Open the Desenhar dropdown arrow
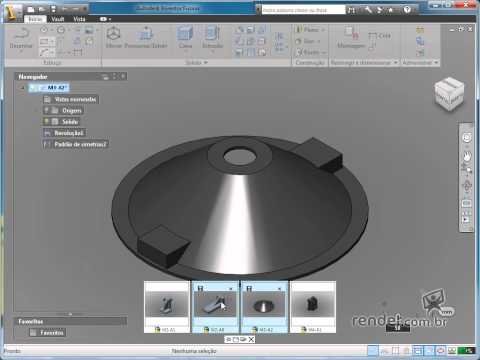 pyautogui.click(x=21, y=52)
